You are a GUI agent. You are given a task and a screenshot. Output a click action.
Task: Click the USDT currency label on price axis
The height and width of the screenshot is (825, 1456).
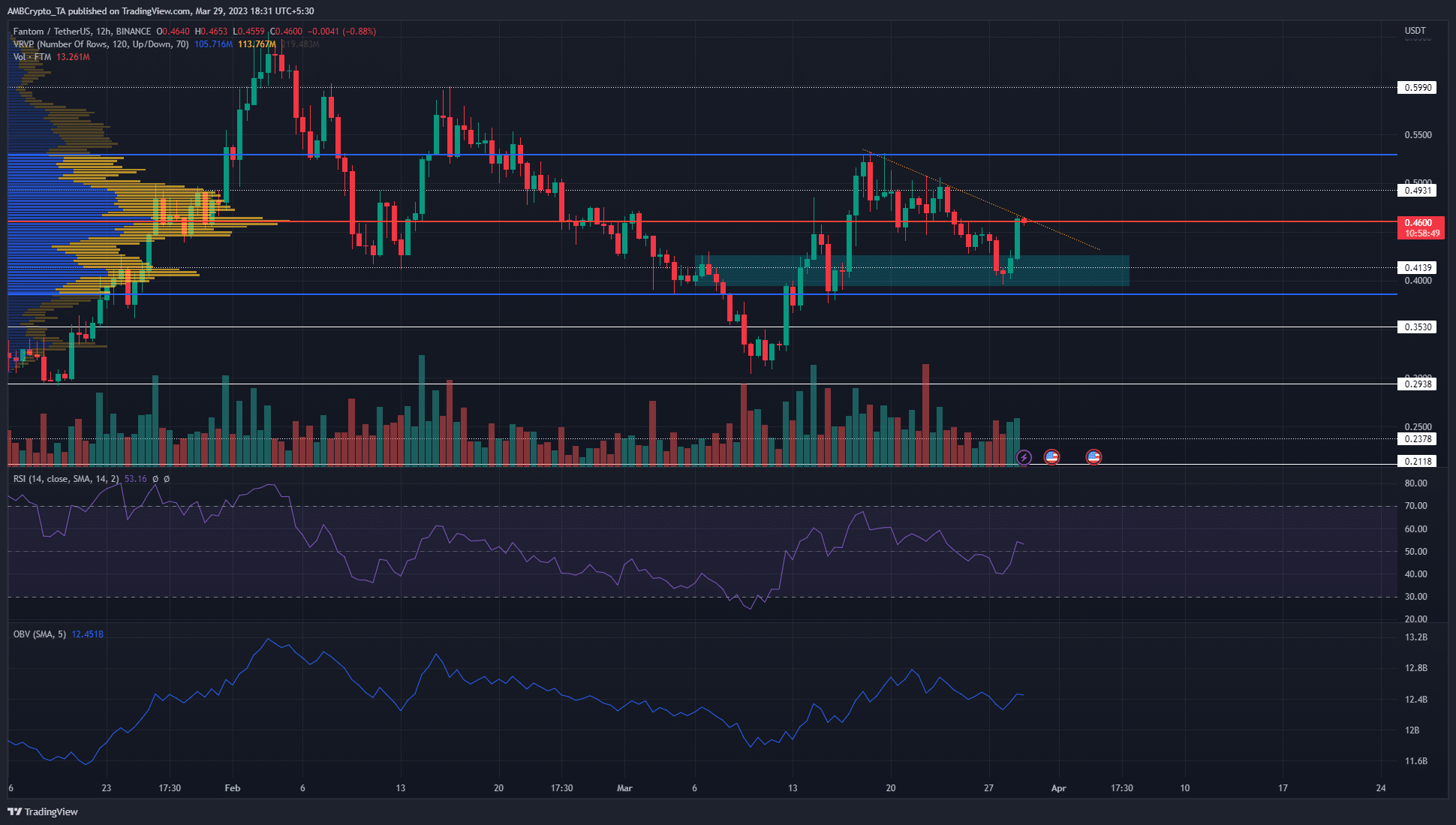[1415, 31]
